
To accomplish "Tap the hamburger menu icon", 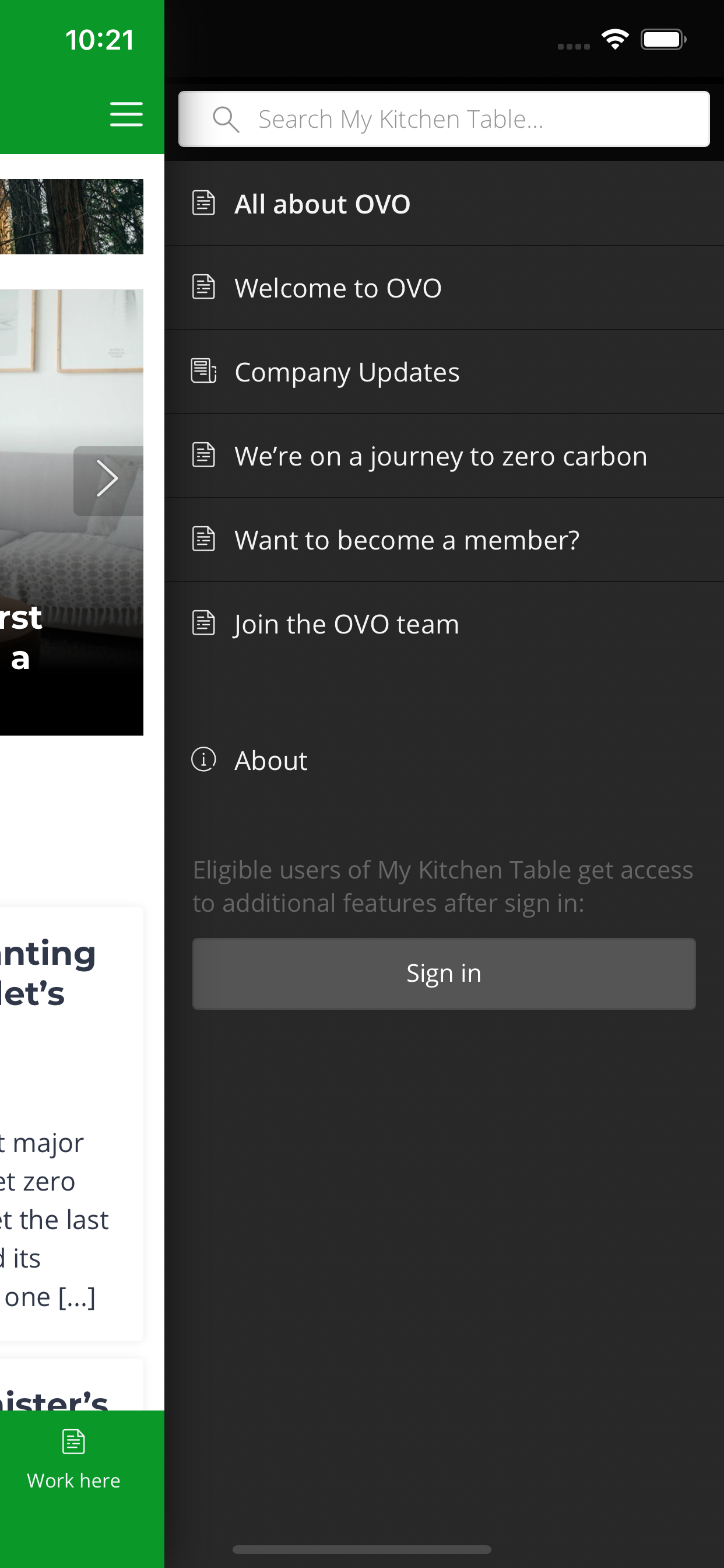I will pos(126,114).
